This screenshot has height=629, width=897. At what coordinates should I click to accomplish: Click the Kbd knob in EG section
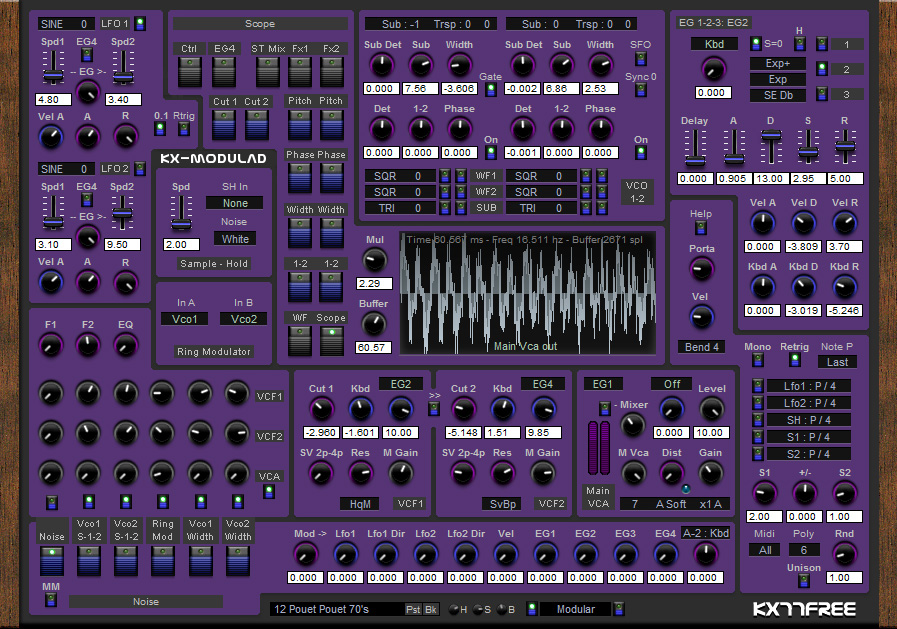pos(713,70)
